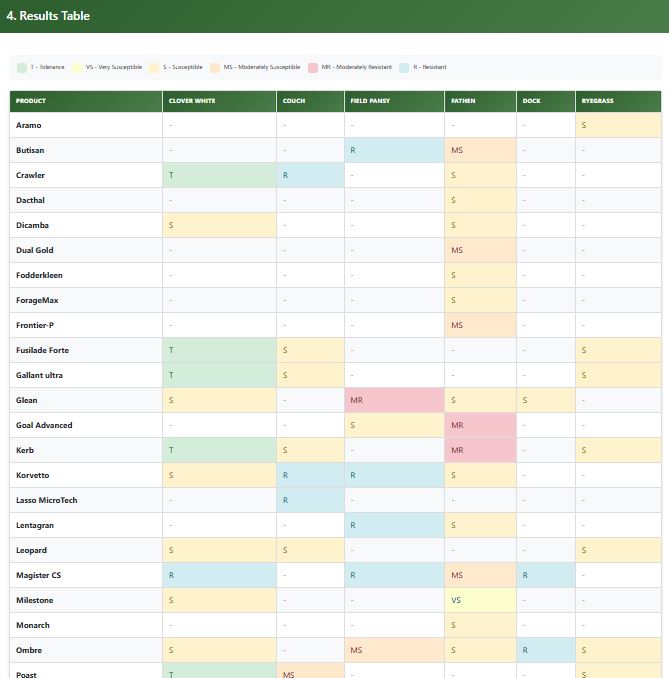The height and width of the screenshot is (678, 669).
Task: Click Dicamba's Clover White S cell
Action: point(219,225)
